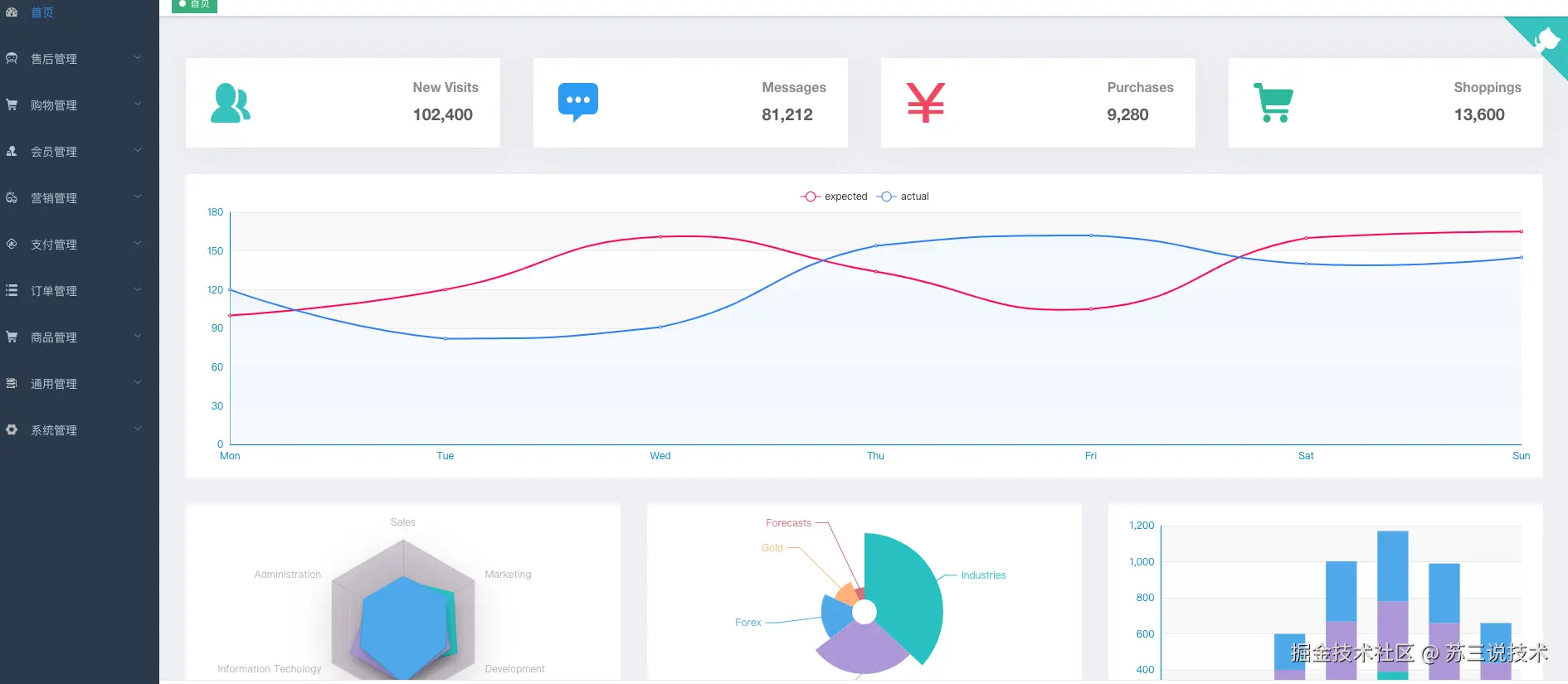The image size is (1568, 684).
Task: Click the 会员管理 user icon
Action: pos(12,151)
